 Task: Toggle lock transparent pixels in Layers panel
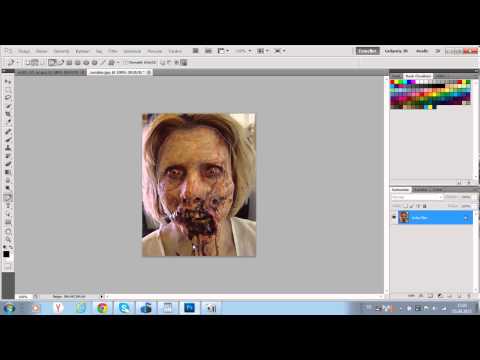click(x=406, y=206)
